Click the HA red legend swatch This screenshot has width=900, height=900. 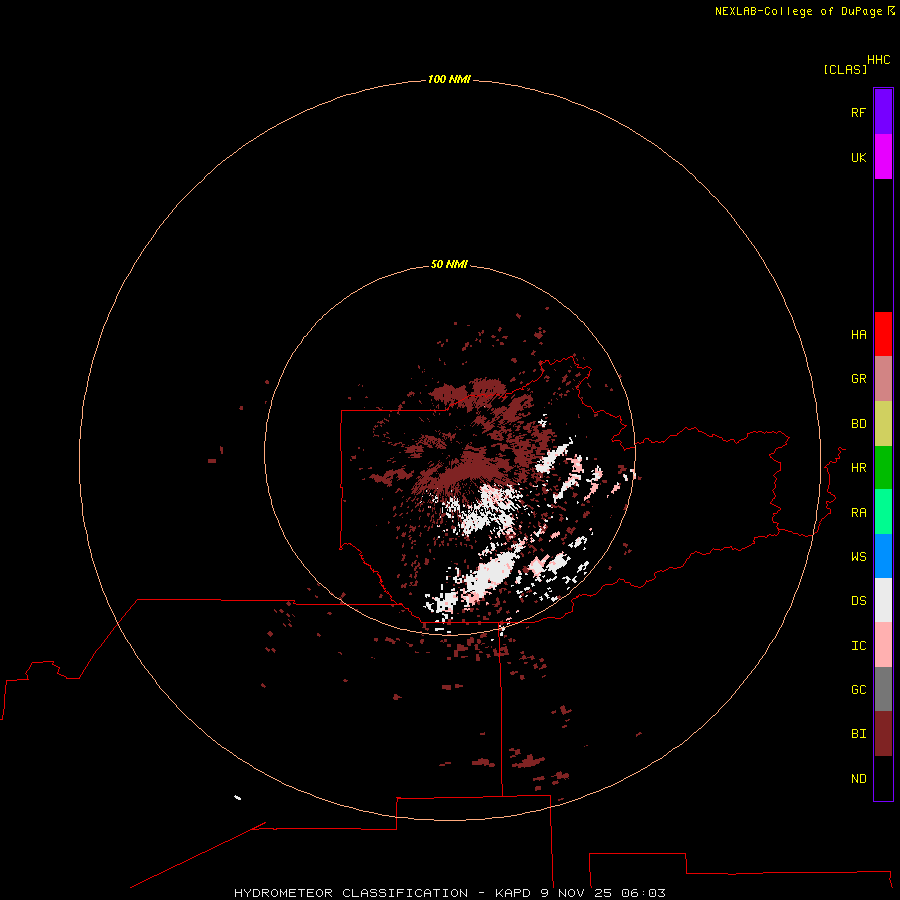pos(883,334)
